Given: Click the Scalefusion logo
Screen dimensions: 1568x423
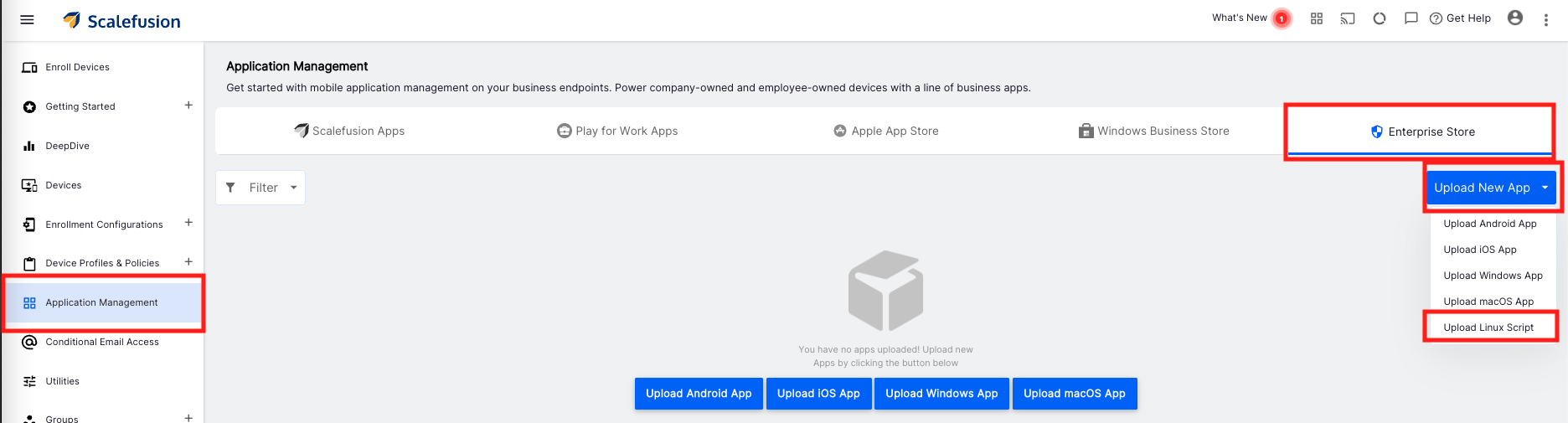Looking at the screenshot, I should (122, 21).
